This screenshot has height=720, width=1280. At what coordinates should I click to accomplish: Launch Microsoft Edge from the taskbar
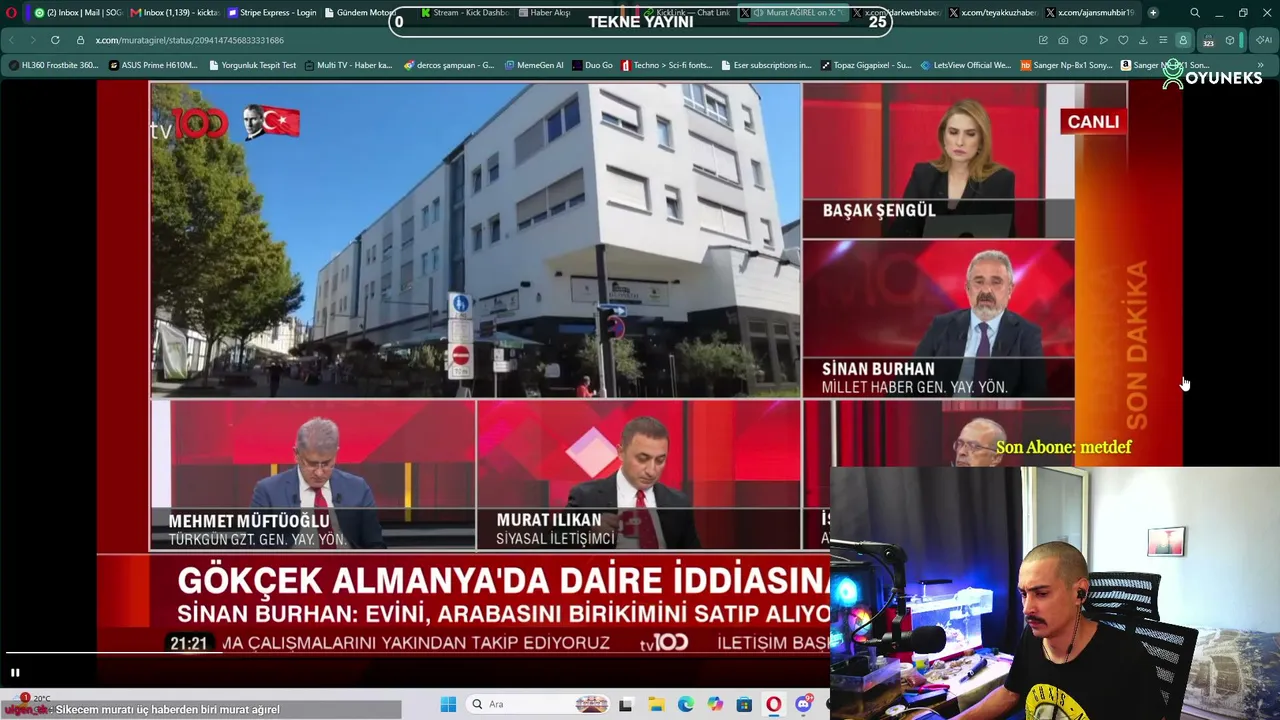(x=686, y=704)
